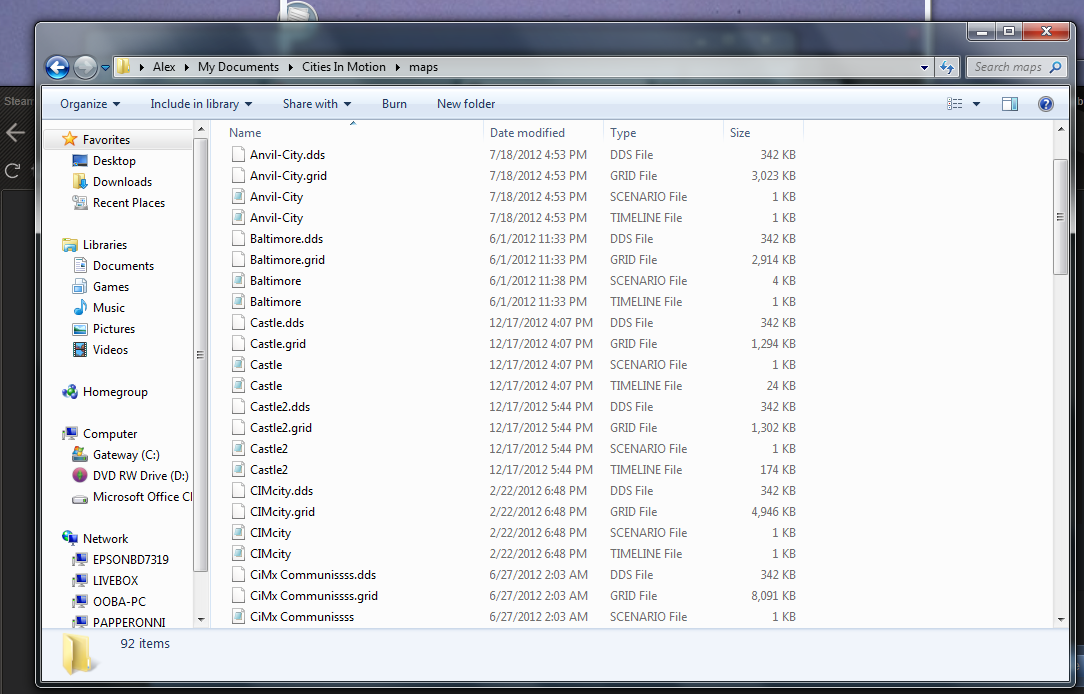
Task: Select the CIMcity.dds file icon
Action: pyautogui.click(x=239, y=491)
